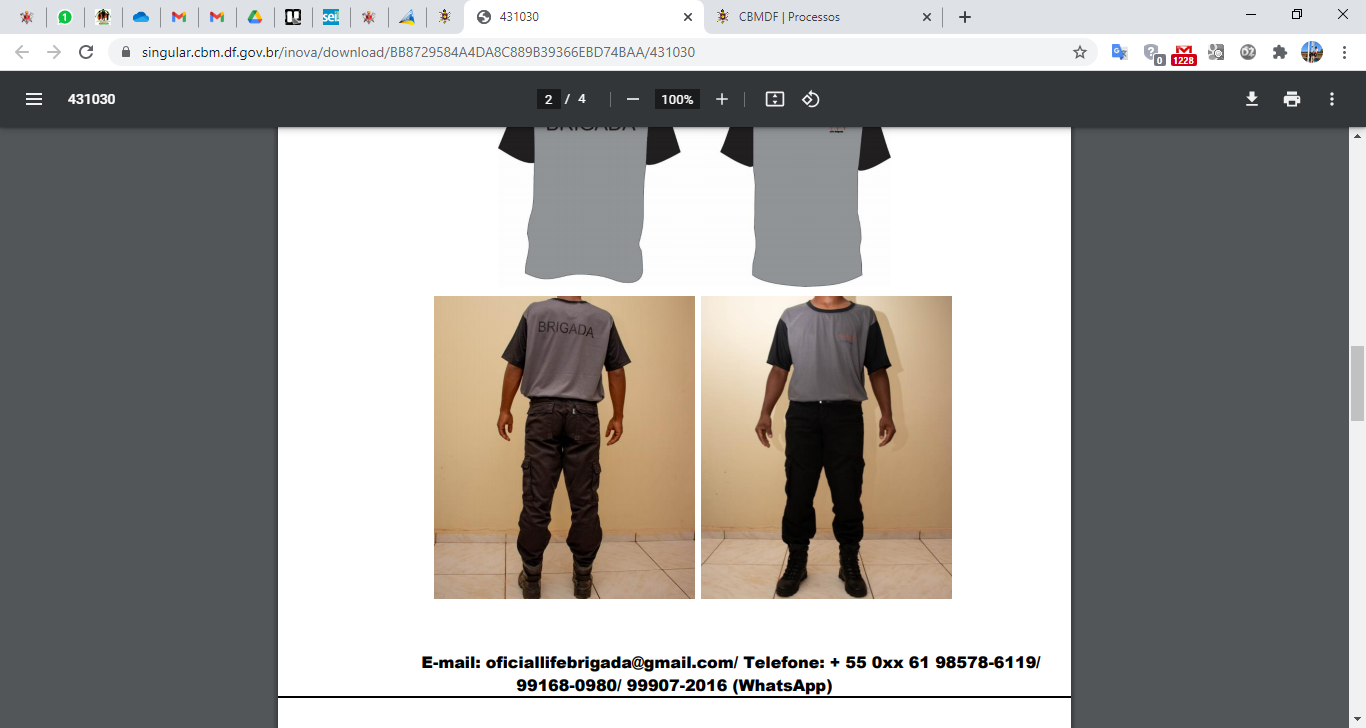
Task: Switch to the book icon pinned tab
Action: [x=293, y=17]
